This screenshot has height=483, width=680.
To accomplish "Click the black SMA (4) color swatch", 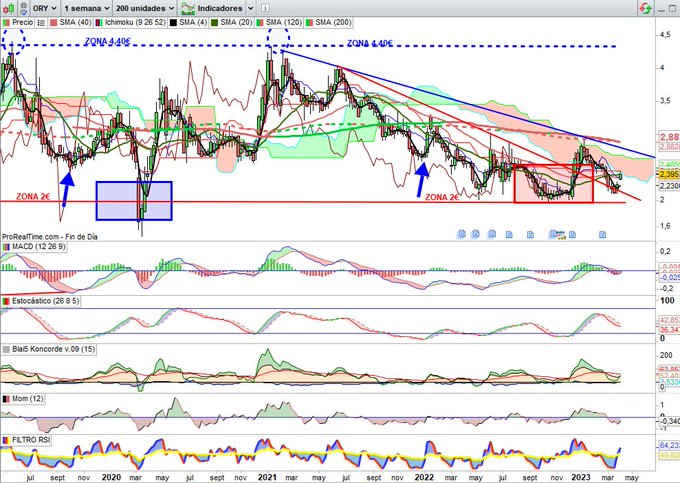I will tap(173, 22).
